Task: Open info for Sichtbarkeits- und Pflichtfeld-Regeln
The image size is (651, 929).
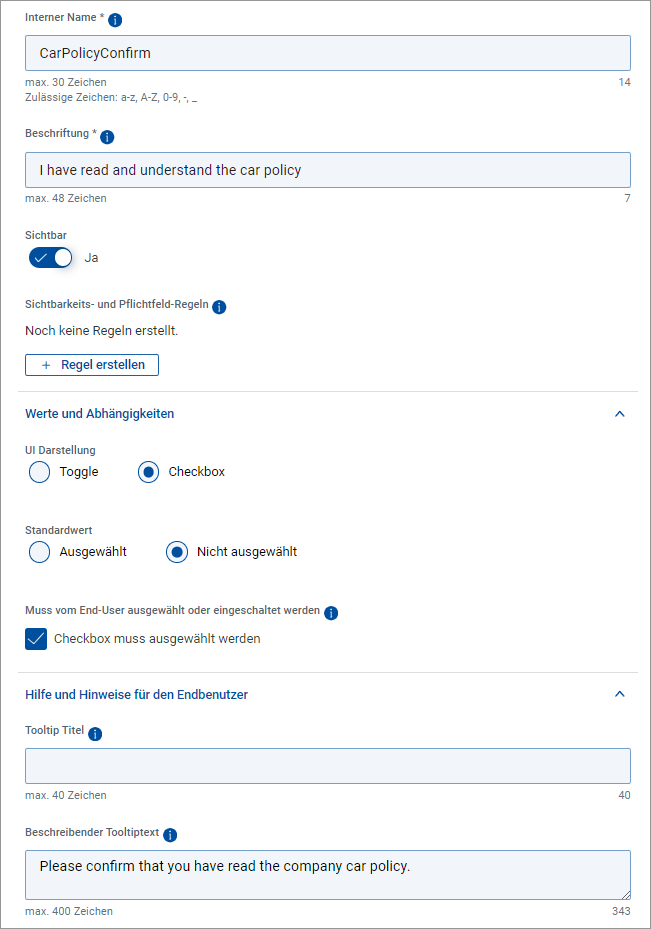Action: tap(219, 307)
